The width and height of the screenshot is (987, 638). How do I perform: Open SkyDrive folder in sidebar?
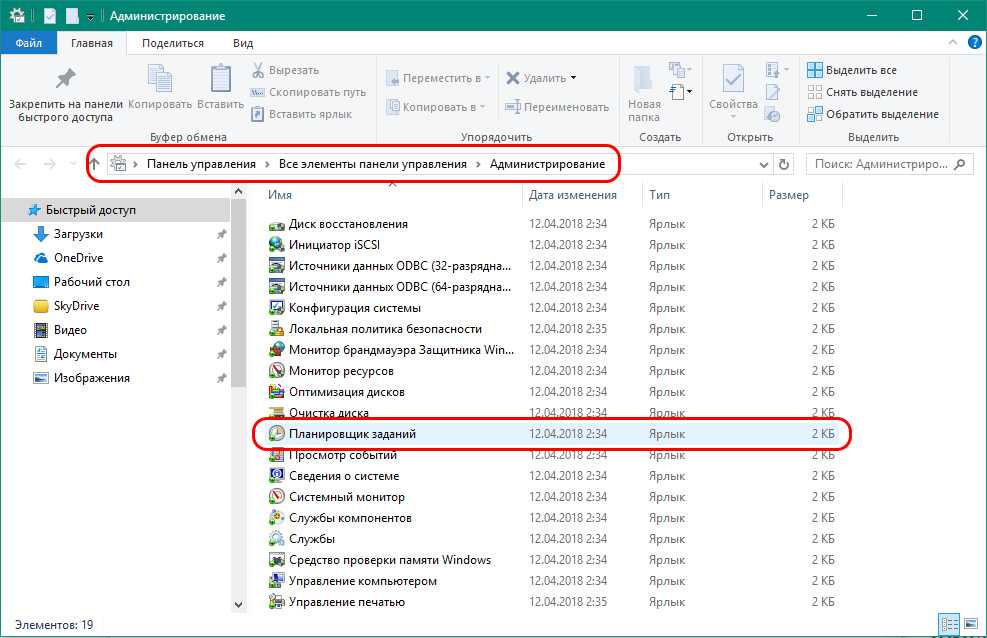(x=76, y=306)
